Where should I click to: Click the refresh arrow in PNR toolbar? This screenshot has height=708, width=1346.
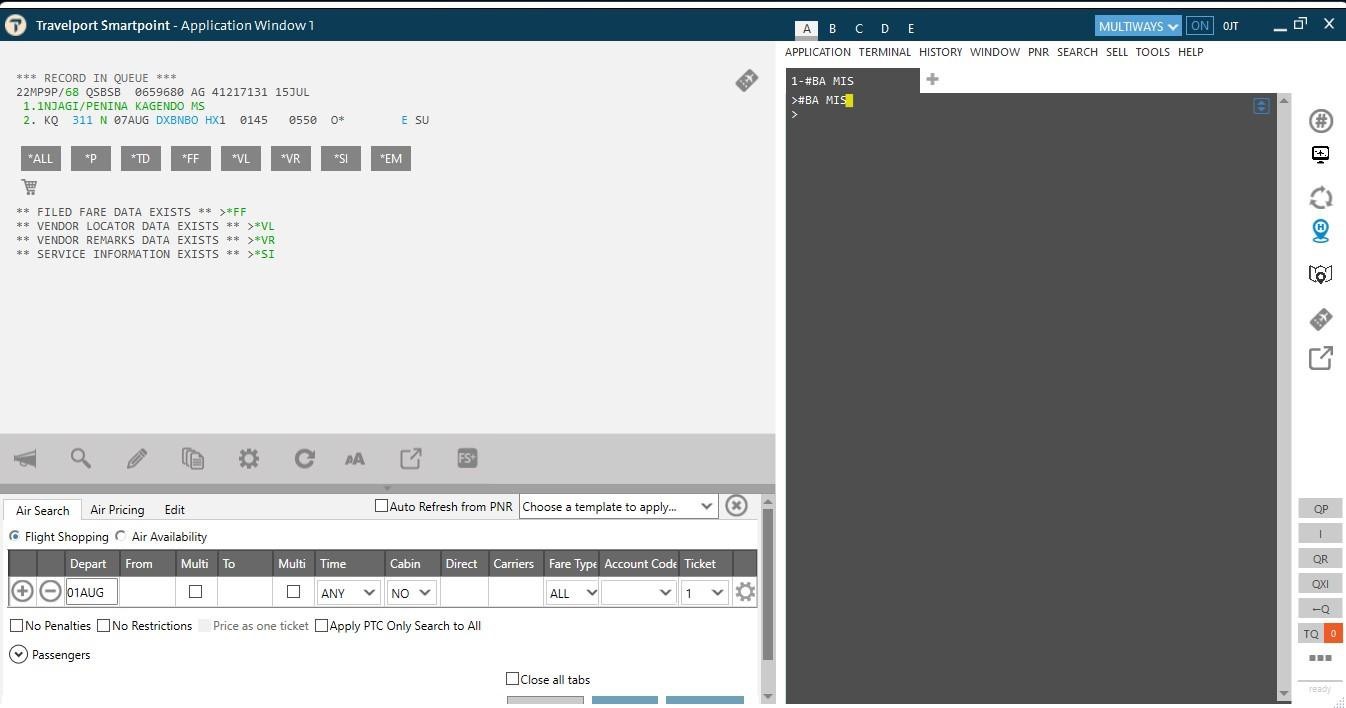pos(305,459)
